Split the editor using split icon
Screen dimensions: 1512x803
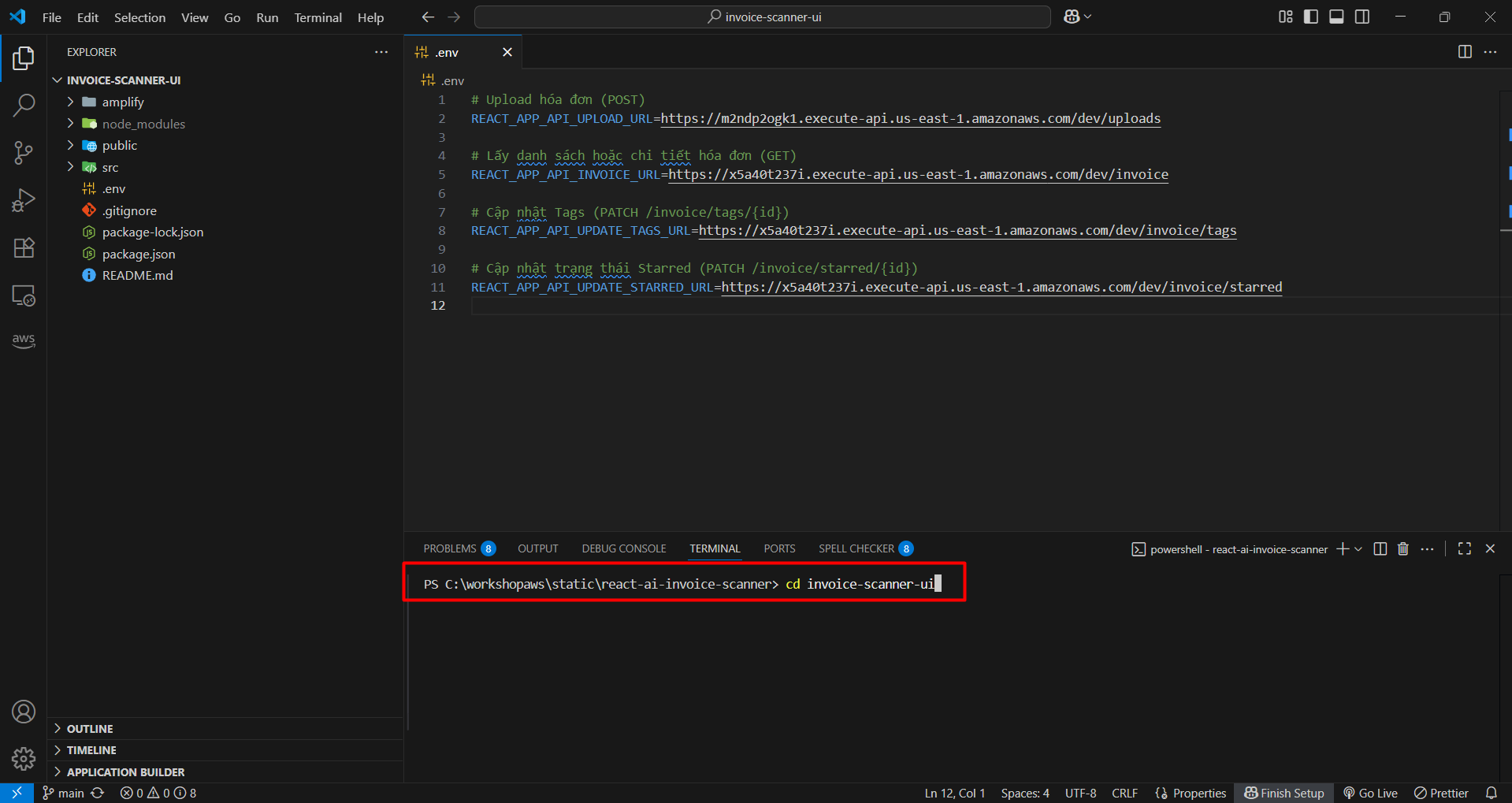(1464, 52)
